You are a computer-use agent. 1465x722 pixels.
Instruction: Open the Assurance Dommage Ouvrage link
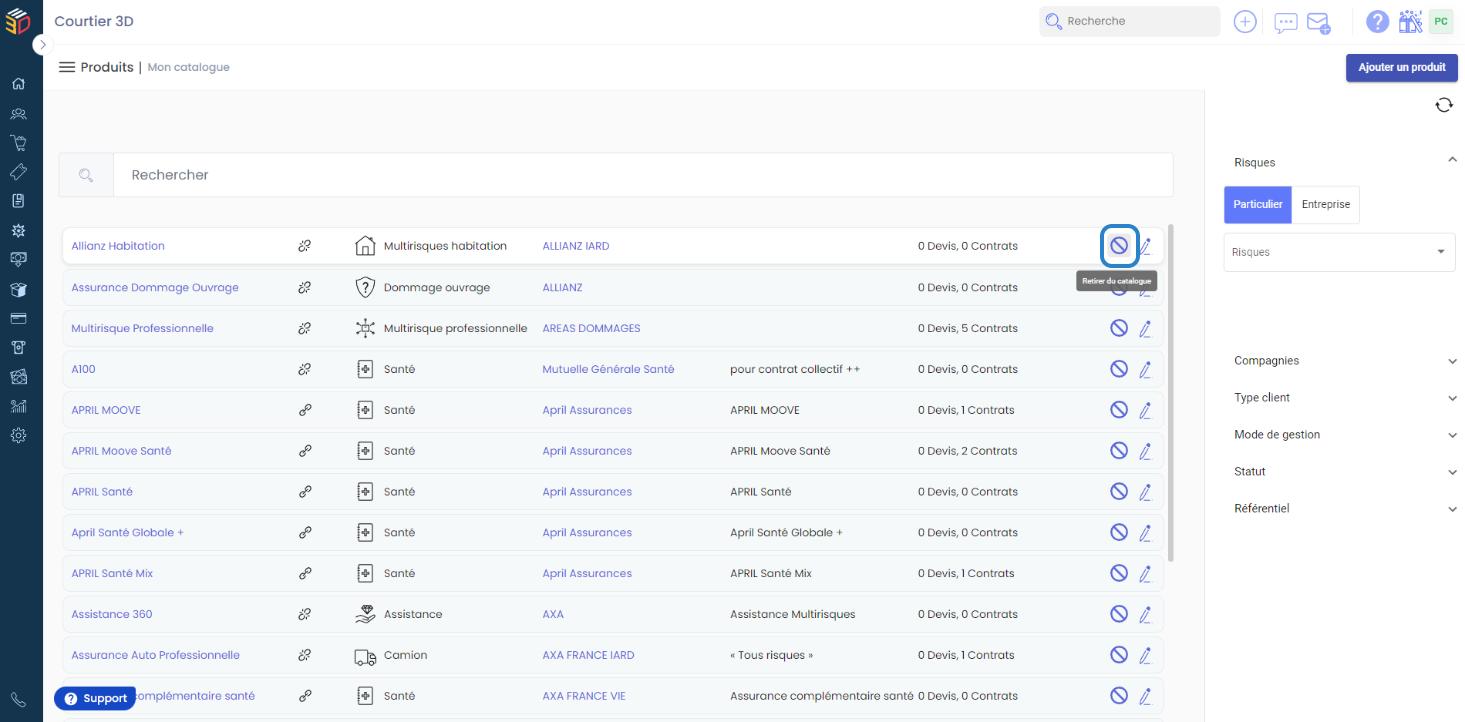[155, 287]
